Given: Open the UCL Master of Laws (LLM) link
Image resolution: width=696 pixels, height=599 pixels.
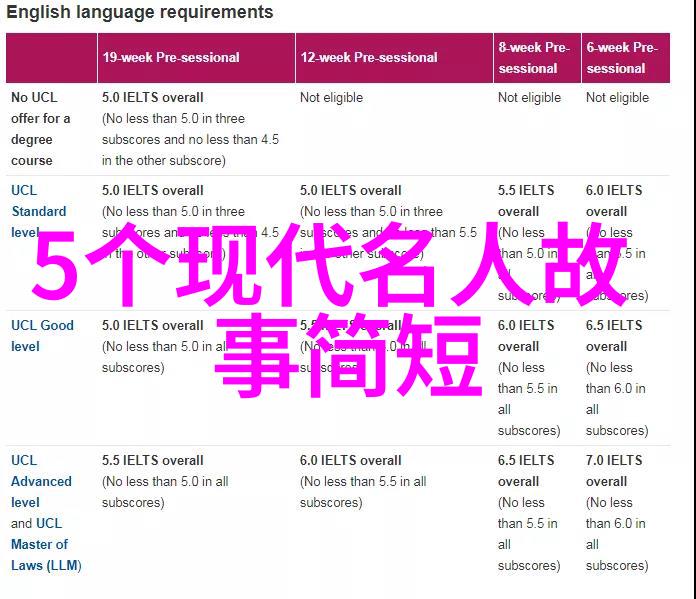Looking at the screenshot, I should pos(46,544).
